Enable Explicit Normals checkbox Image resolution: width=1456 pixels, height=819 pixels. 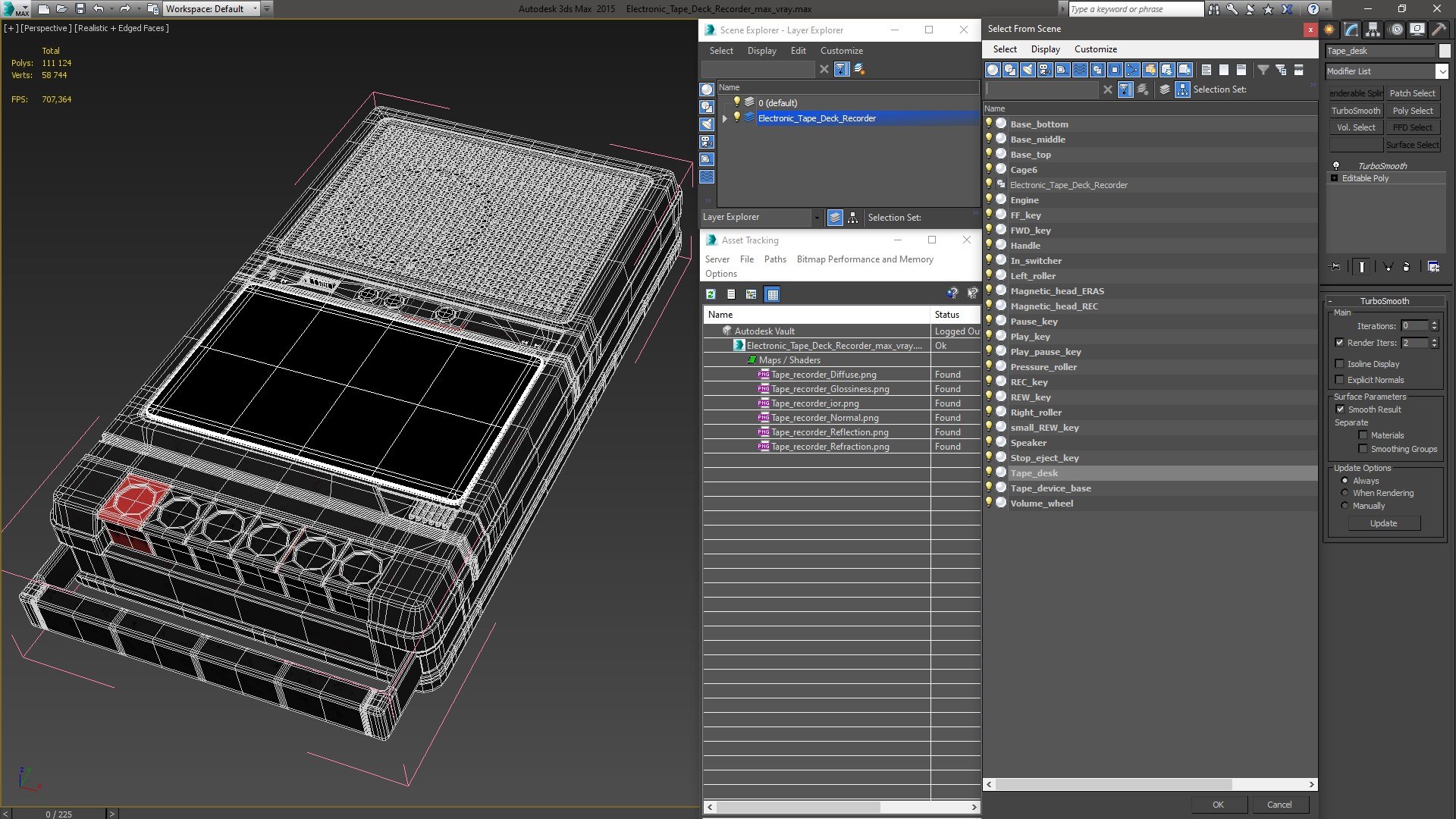pyautogui.click(x=1339, y=380)
